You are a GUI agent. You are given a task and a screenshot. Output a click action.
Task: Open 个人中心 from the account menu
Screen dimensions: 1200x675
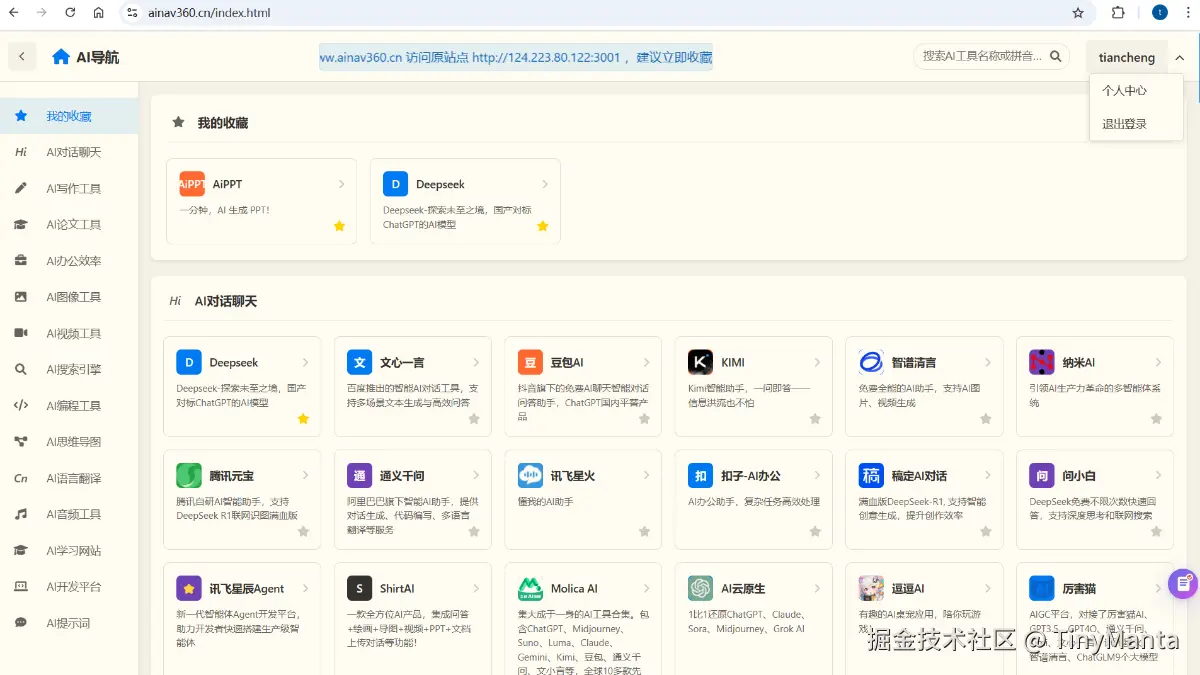(1122, 90)
